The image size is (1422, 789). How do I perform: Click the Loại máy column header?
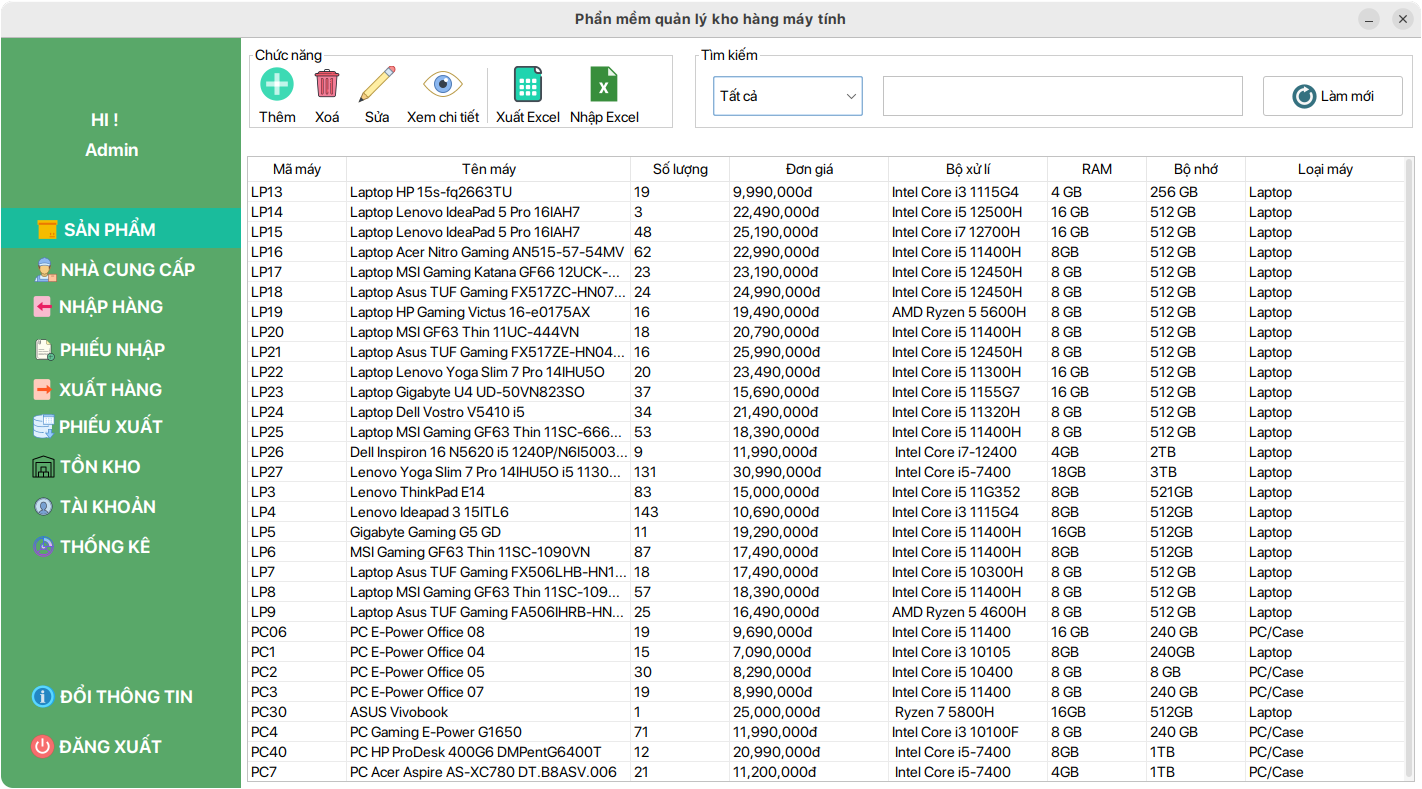[1325, 169]
